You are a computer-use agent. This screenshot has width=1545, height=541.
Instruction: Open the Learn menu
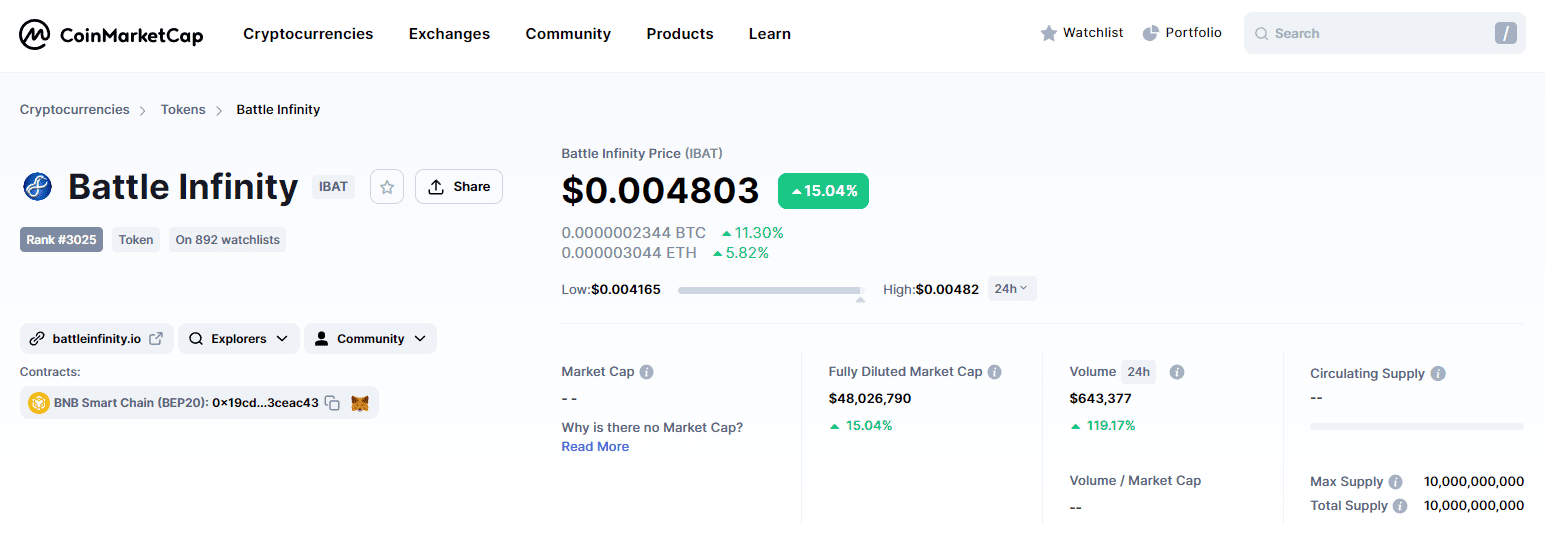point(770,34)
